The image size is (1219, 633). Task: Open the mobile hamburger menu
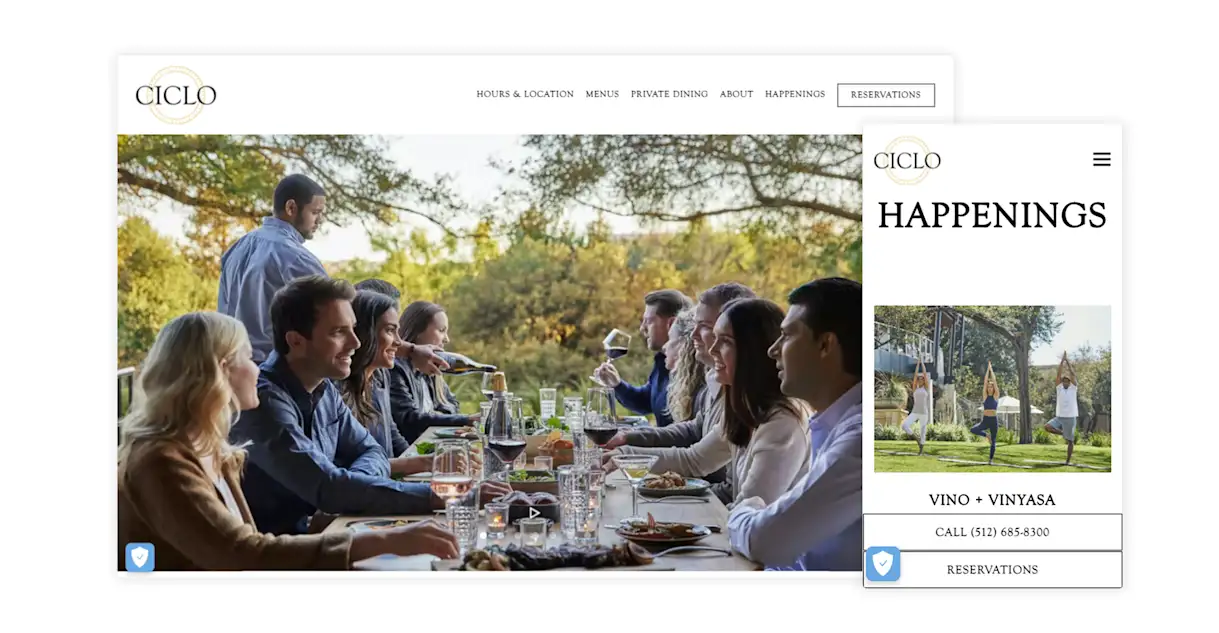tap(1101, 159)
